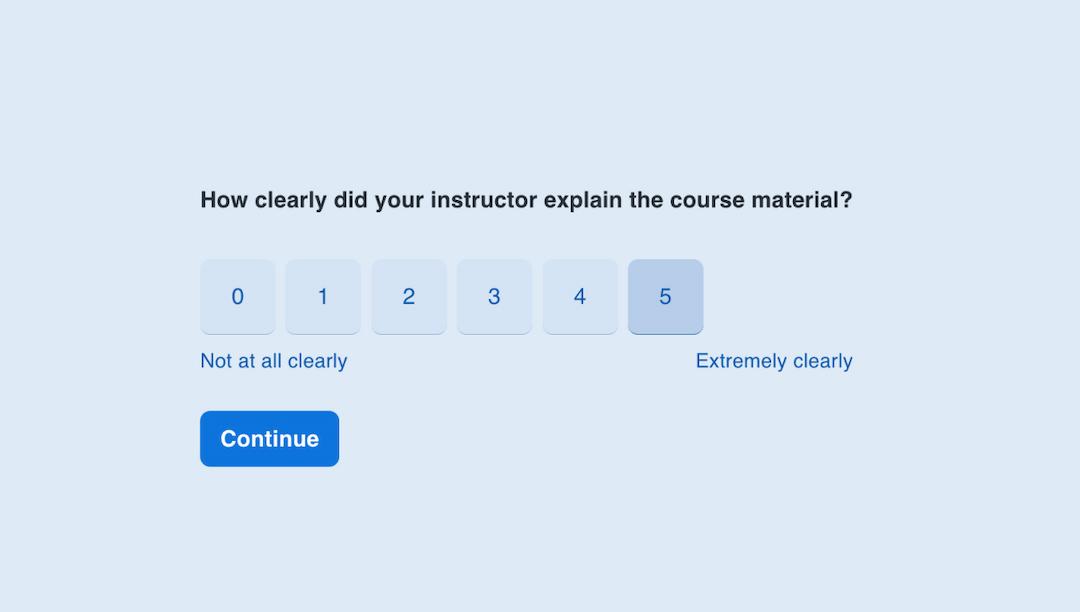The height and width of the screenshot is (612, 1080).
Task: Pick the rating box between 1 and 3
Action: pos(409,297)
